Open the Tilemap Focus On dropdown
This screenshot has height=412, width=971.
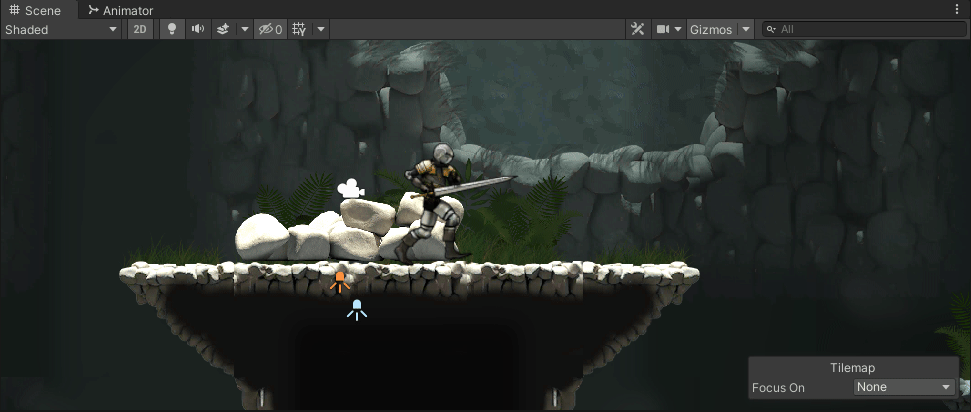click(x=905, y=387)
